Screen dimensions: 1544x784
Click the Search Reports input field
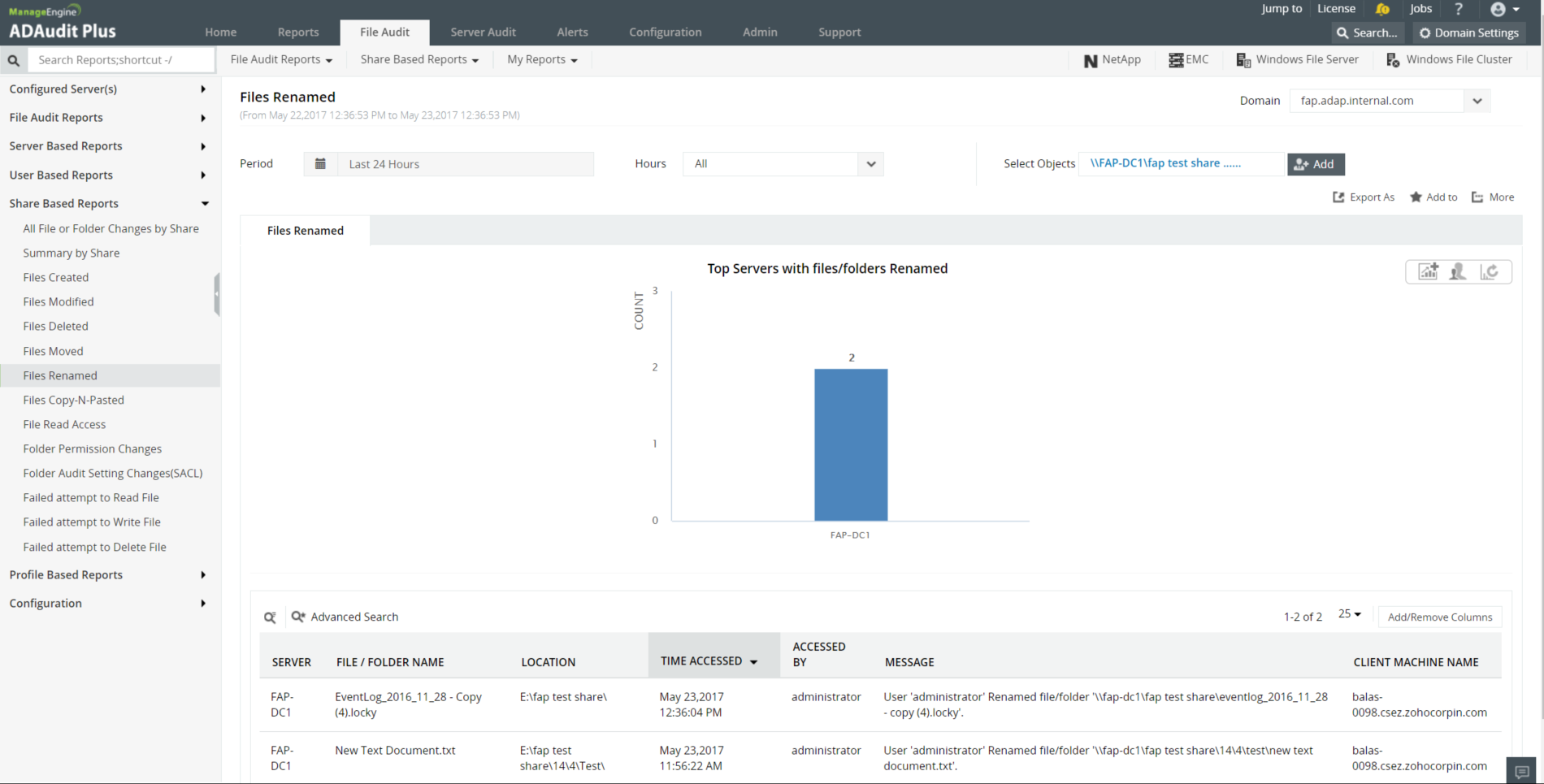[122, 60]
